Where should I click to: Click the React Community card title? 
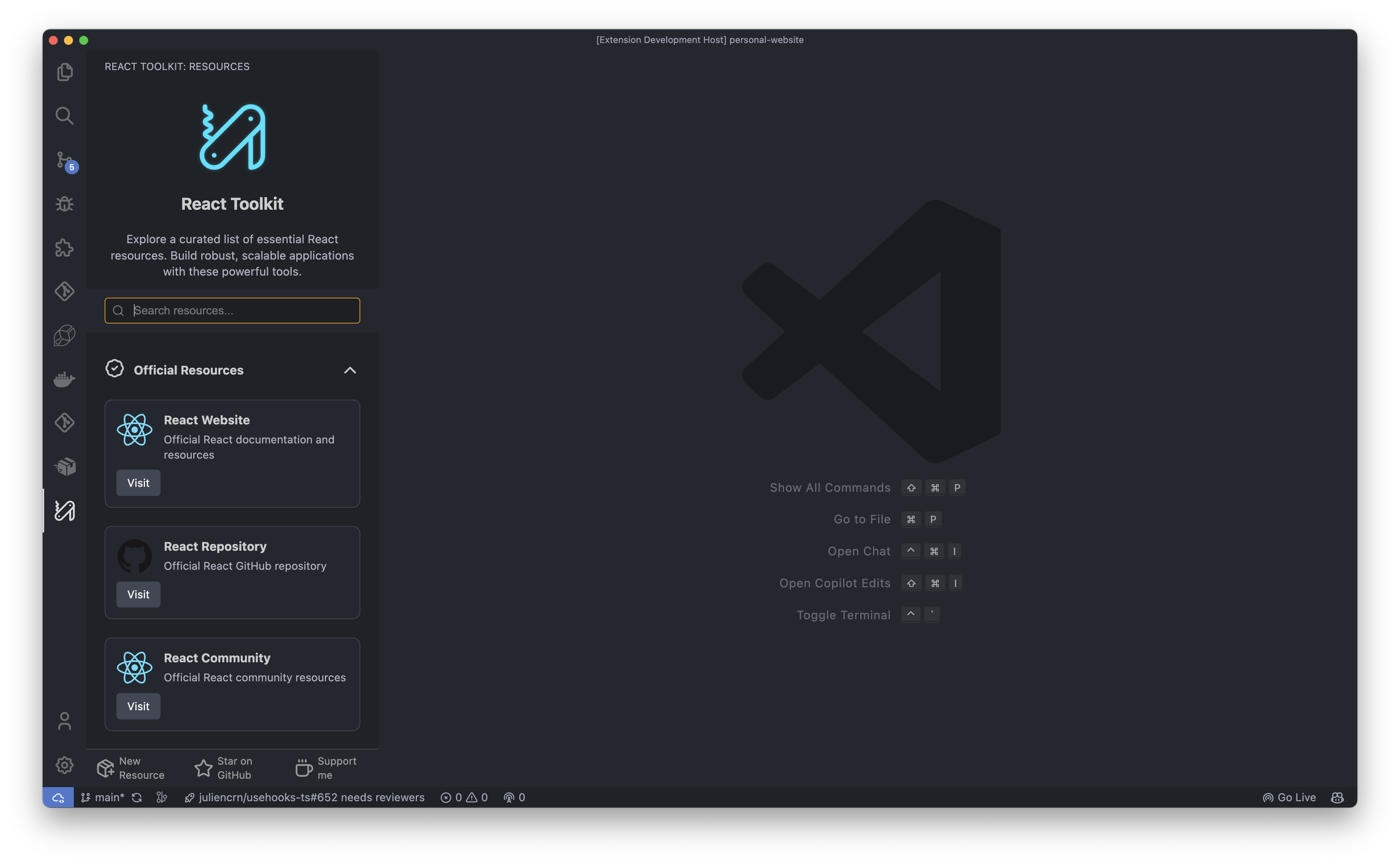point(217,658)
